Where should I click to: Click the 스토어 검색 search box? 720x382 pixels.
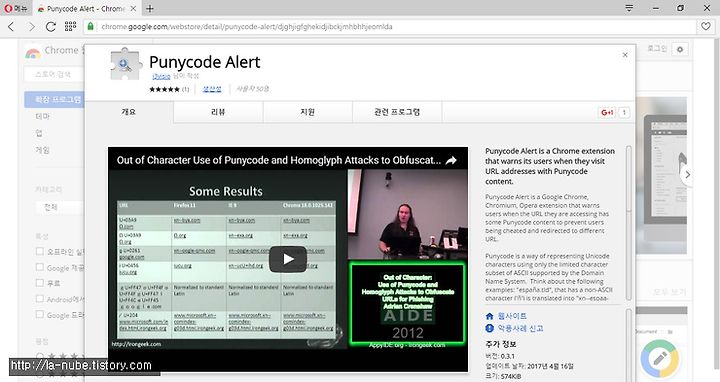tap(54, 74)
